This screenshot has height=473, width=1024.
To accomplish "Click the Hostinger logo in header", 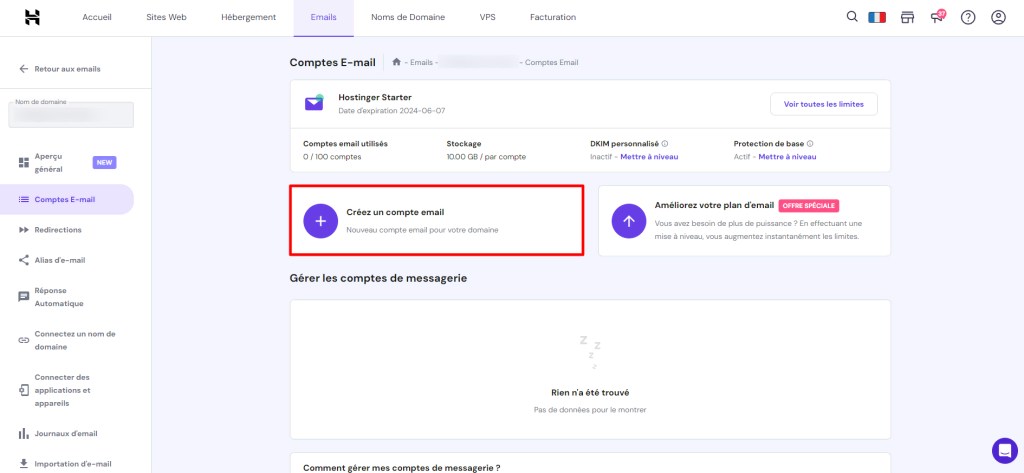I will pyautogui.click(x=32, y=17).
